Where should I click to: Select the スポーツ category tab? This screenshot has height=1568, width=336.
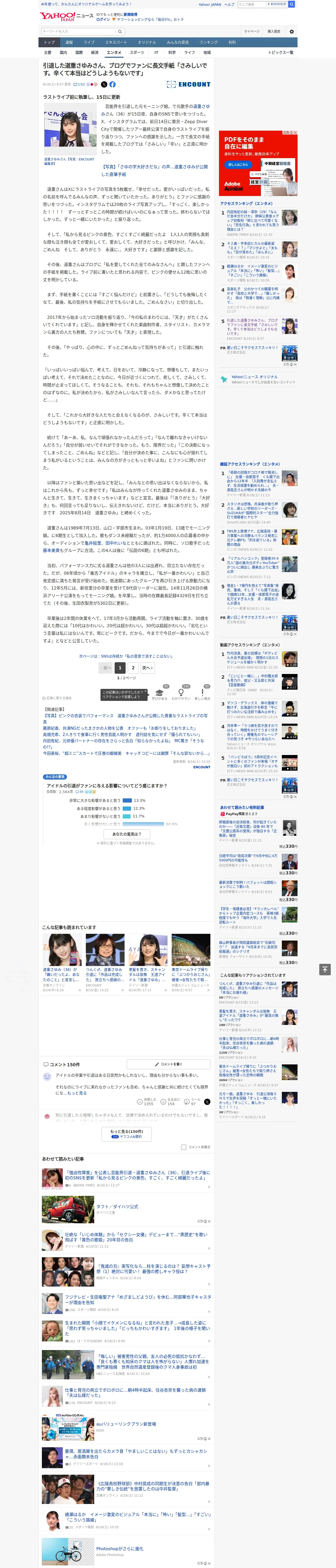137,52
